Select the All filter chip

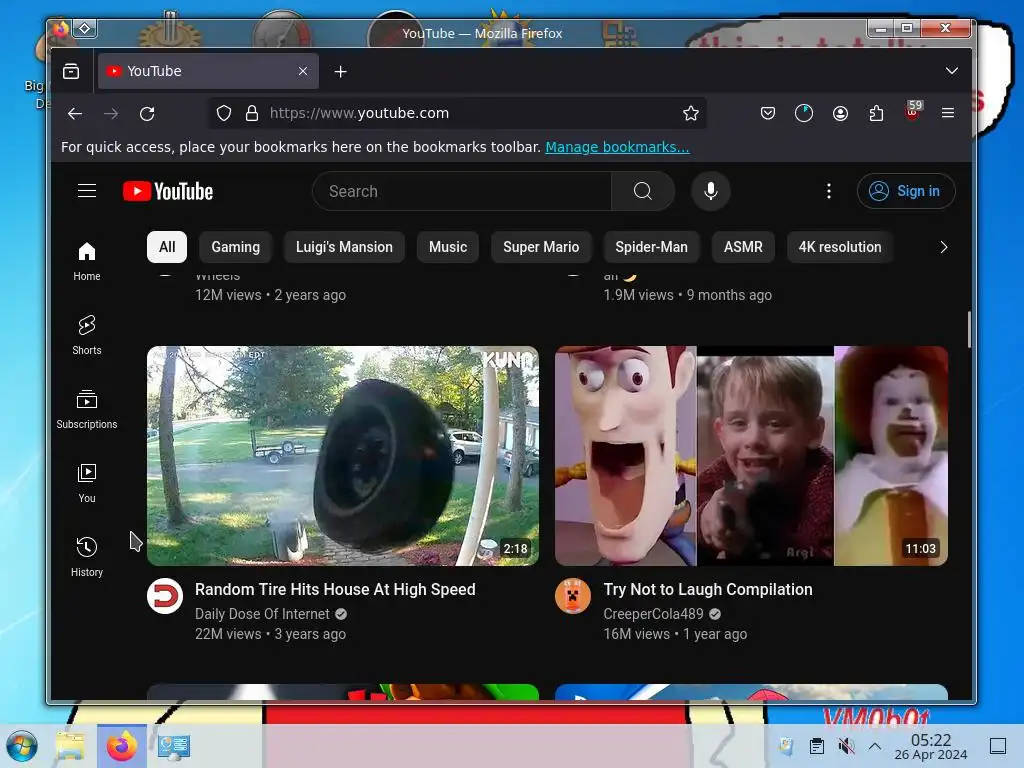167,247
